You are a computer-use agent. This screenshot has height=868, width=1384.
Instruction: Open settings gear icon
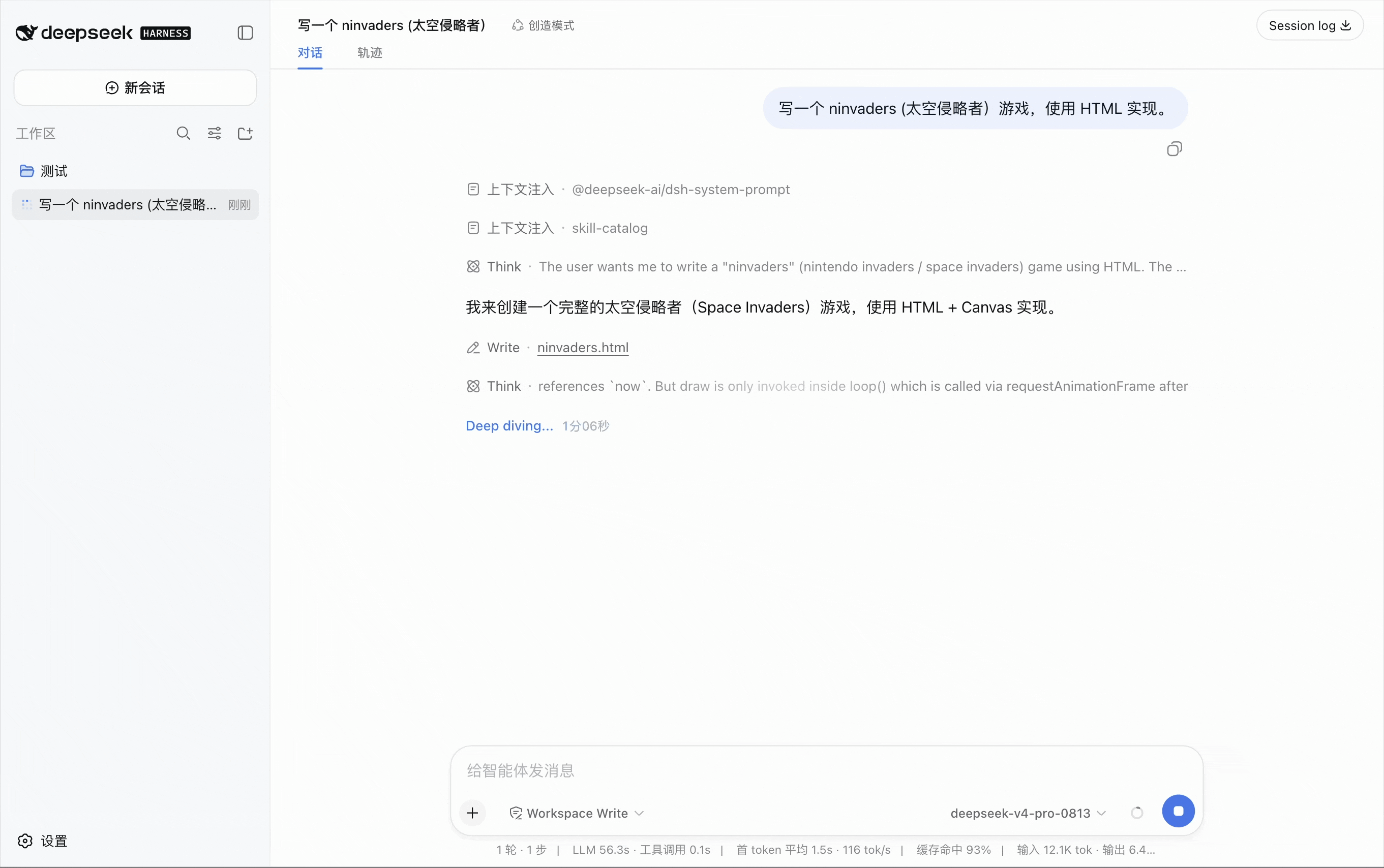pyautogui.click(x=25, y=841)
